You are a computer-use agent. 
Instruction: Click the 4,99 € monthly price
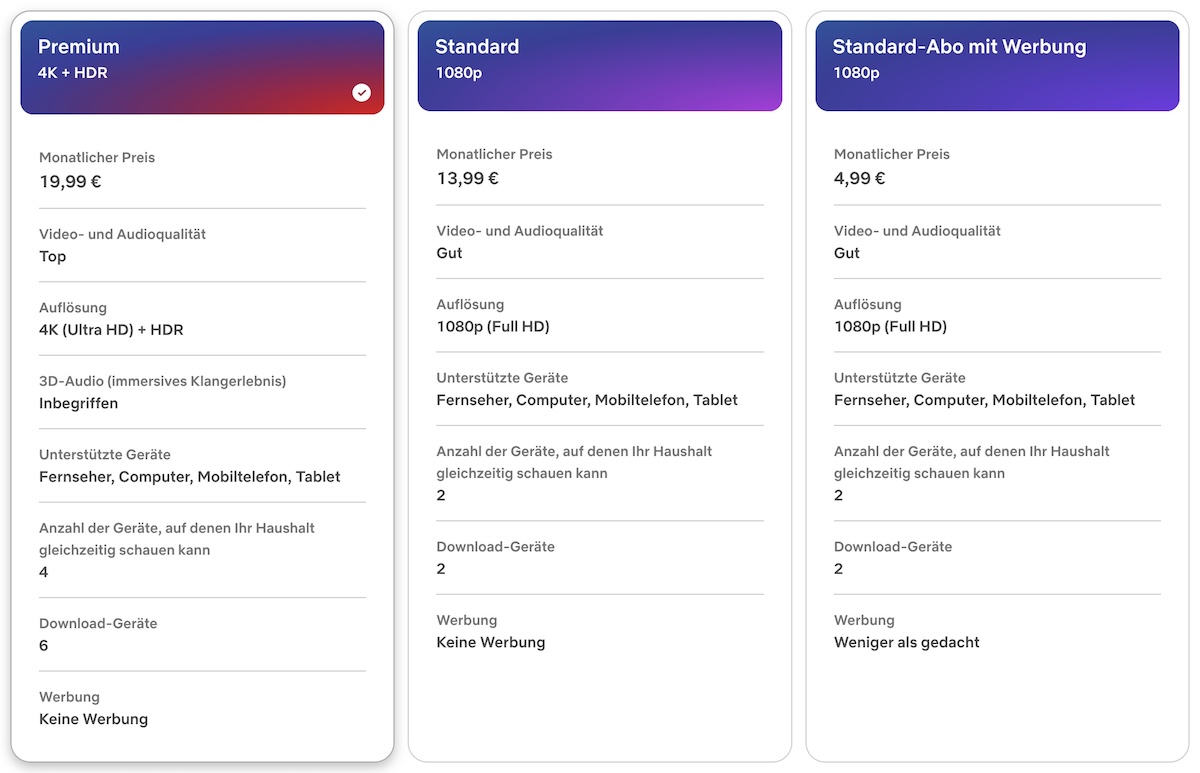pos(860,178)
